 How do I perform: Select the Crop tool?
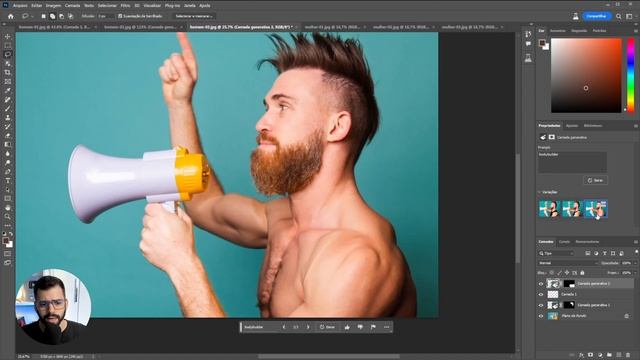7,72
